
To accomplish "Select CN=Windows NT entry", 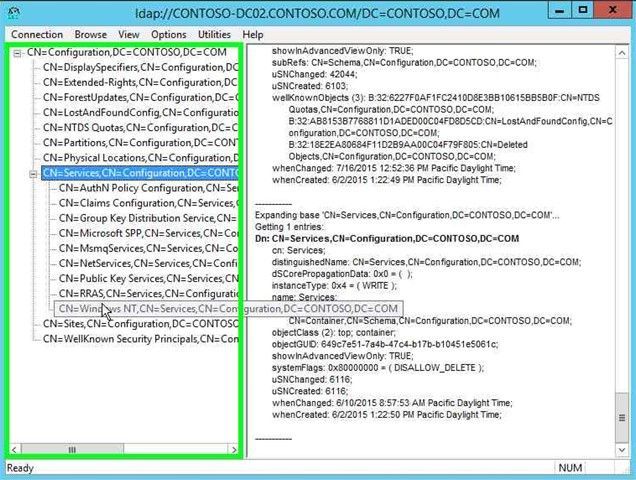I will (228, 309).
